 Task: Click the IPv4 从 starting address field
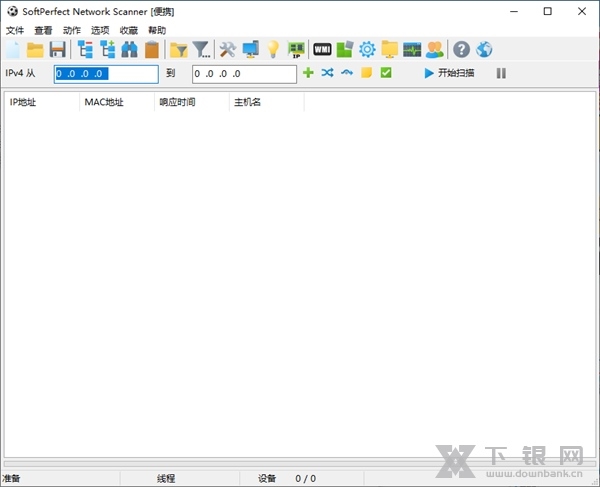click(x=106, y=74)
